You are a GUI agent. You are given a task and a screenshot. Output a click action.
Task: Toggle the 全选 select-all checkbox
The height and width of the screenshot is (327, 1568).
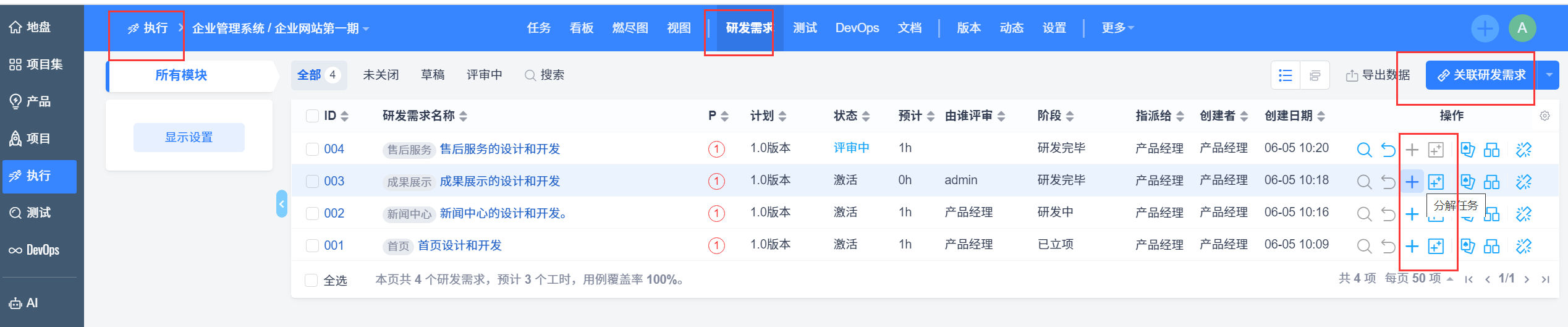311,281
